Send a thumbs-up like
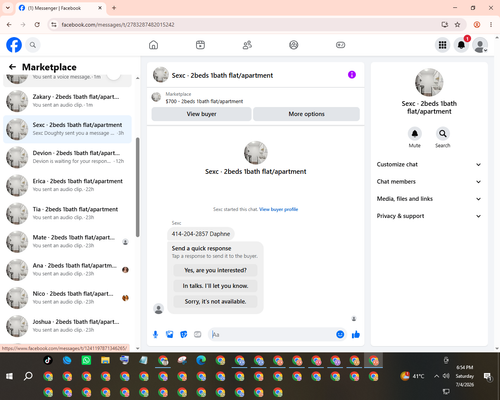The width and height of the screenshot is (500, 400). pyautogui.click(x=356, y=334)
